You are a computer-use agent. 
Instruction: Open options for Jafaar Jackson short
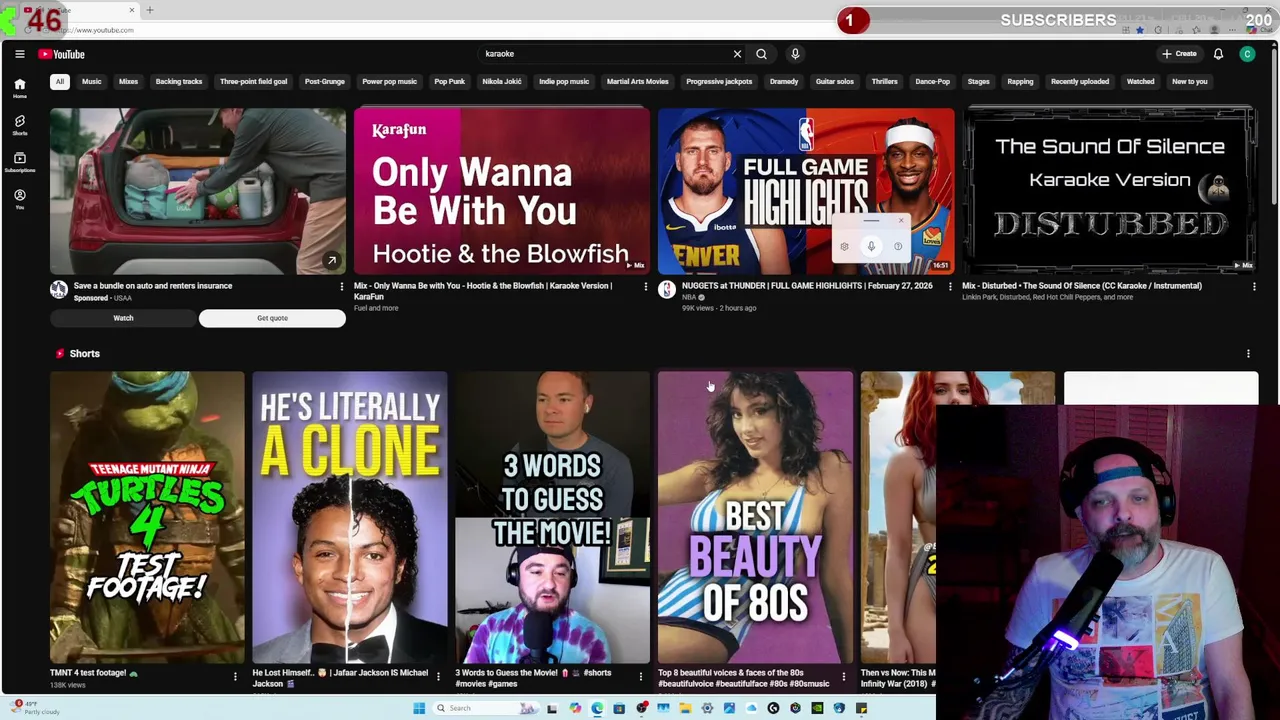tap(438, 677)
